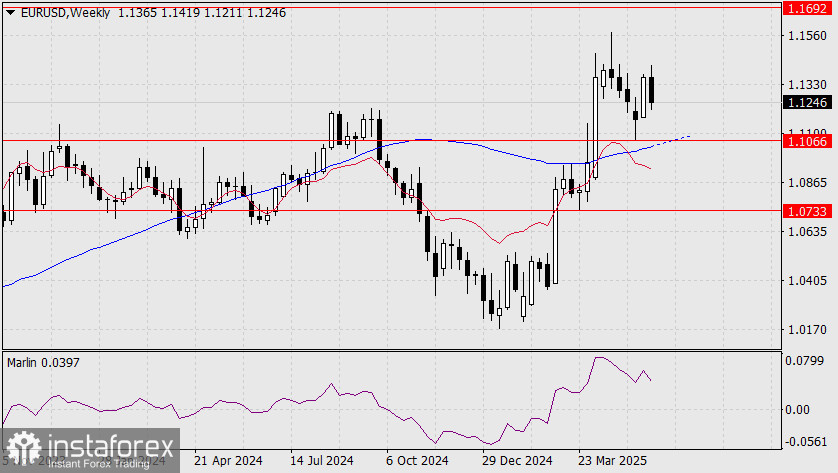
Task: Click the 21 Apr 2024 date label
Action: 228,461
